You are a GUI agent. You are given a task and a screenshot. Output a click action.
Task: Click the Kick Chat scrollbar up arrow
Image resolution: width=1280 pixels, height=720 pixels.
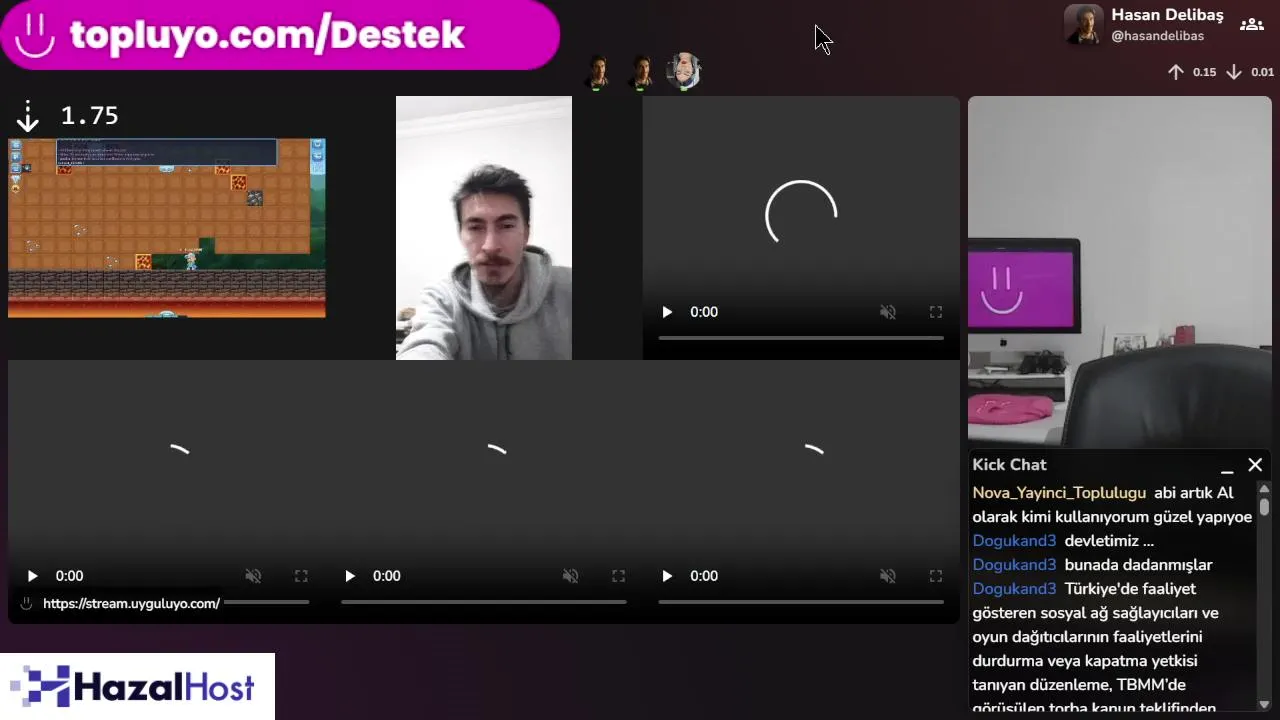click(1264, 488)
